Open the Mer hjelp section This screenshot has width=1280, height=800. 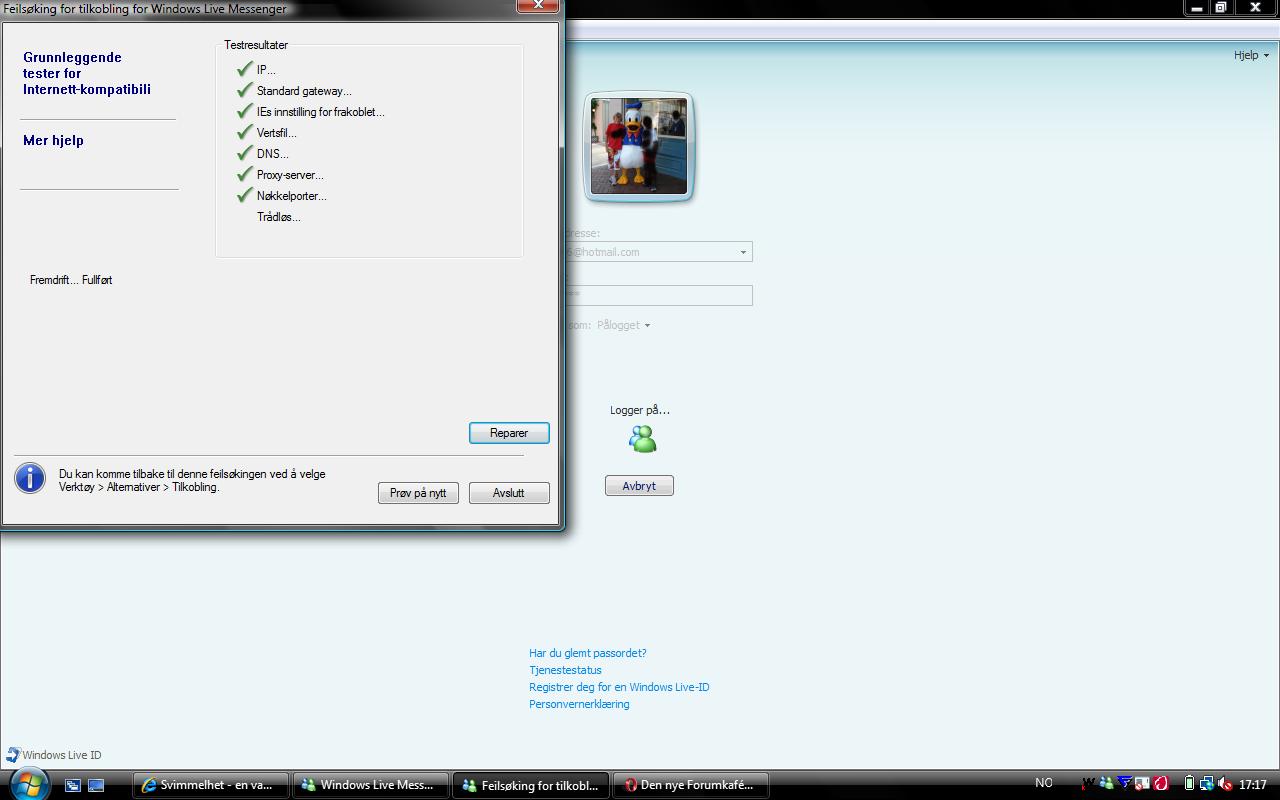coord(53,140)
